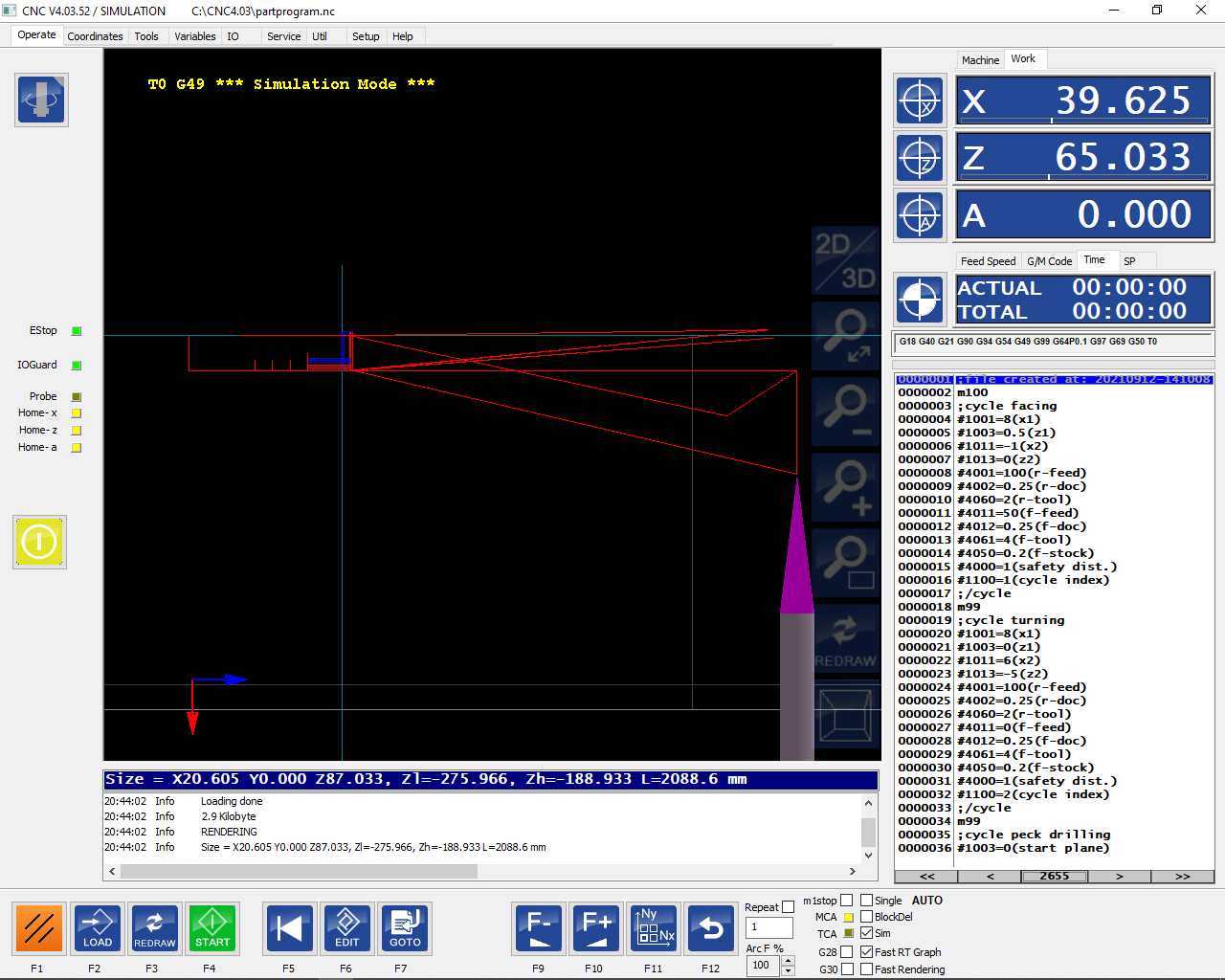Uncheck the Sim checkbox
1225x980 pixels.
[866, 933]
